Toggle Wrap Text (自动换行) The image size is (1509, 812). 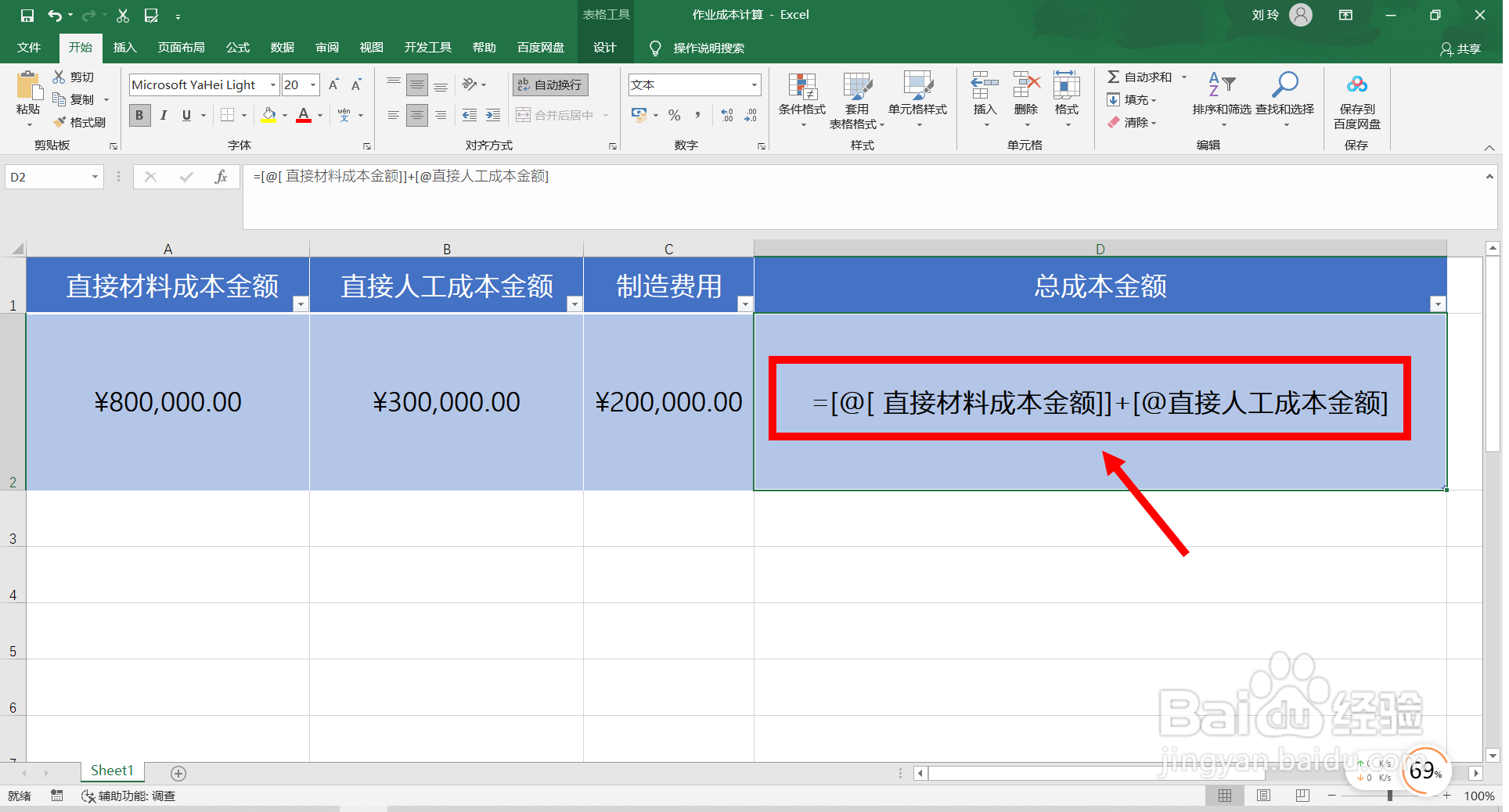(550, 84)
